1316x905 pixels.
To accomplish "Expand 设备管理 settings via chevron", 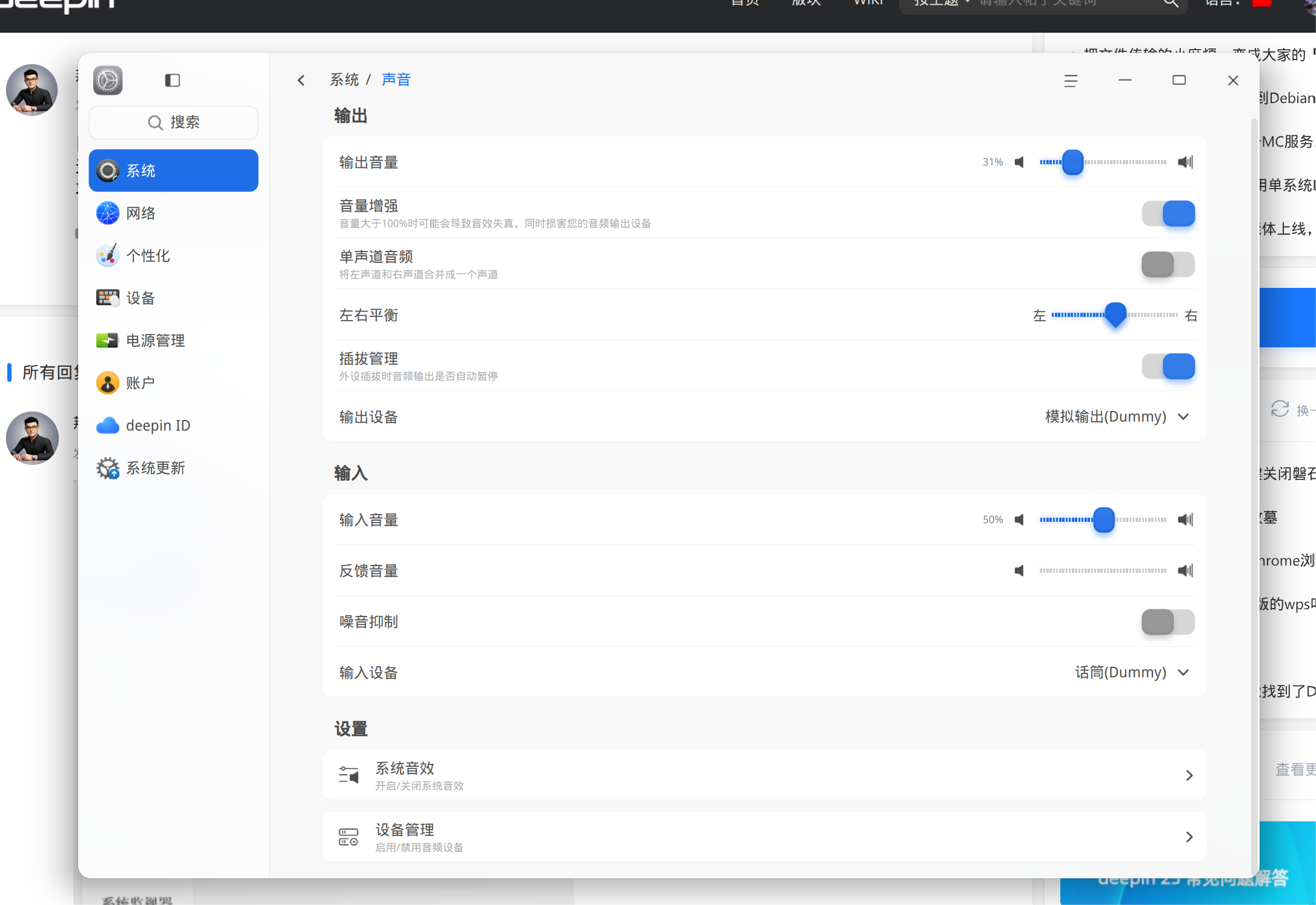I will pyautogui.click(x=1189, y=837).
